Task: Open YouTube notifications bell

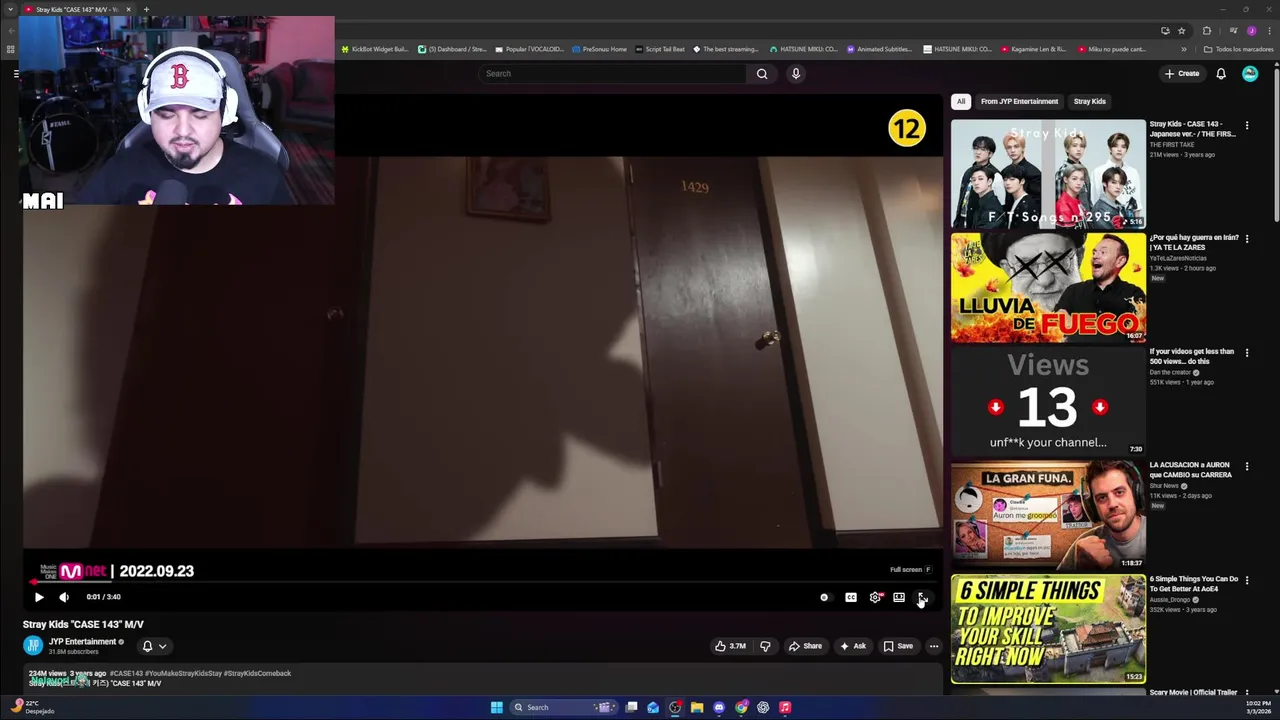Action: tap(1221, 73)
